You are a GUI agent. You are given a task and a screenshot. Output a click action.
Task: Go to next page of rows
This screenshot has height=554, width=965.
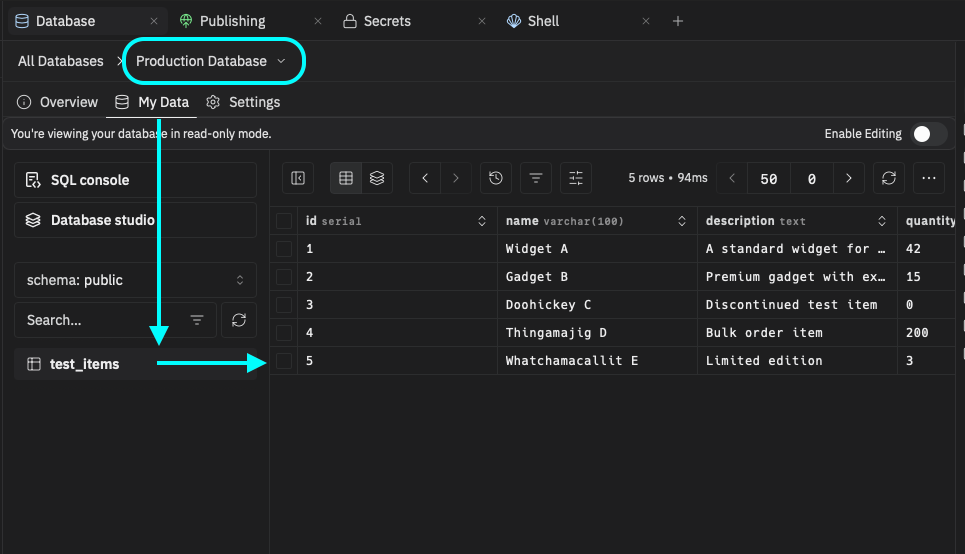(849, 178)
